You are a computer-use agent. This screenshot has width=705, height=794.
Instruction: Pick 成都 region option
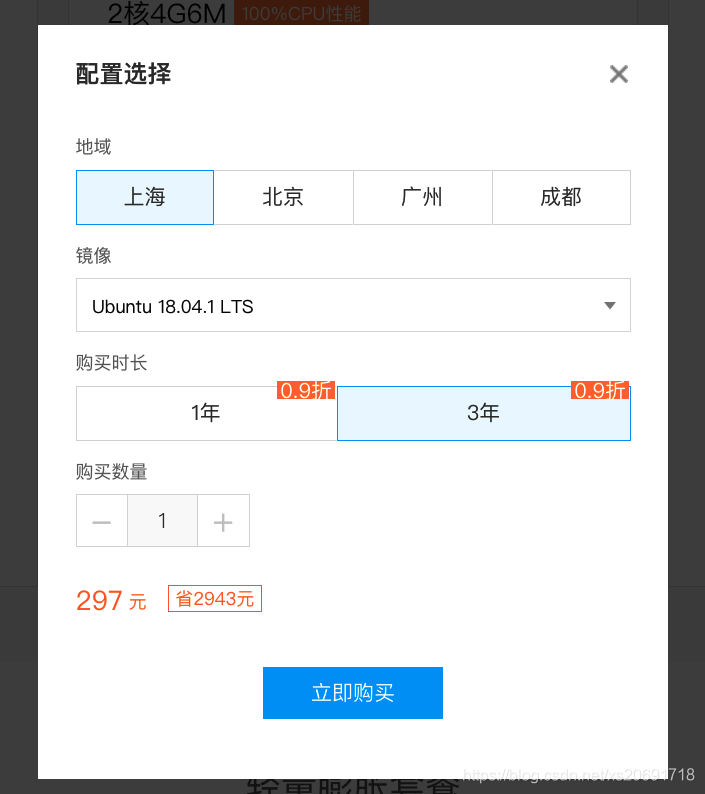(561, 197)
